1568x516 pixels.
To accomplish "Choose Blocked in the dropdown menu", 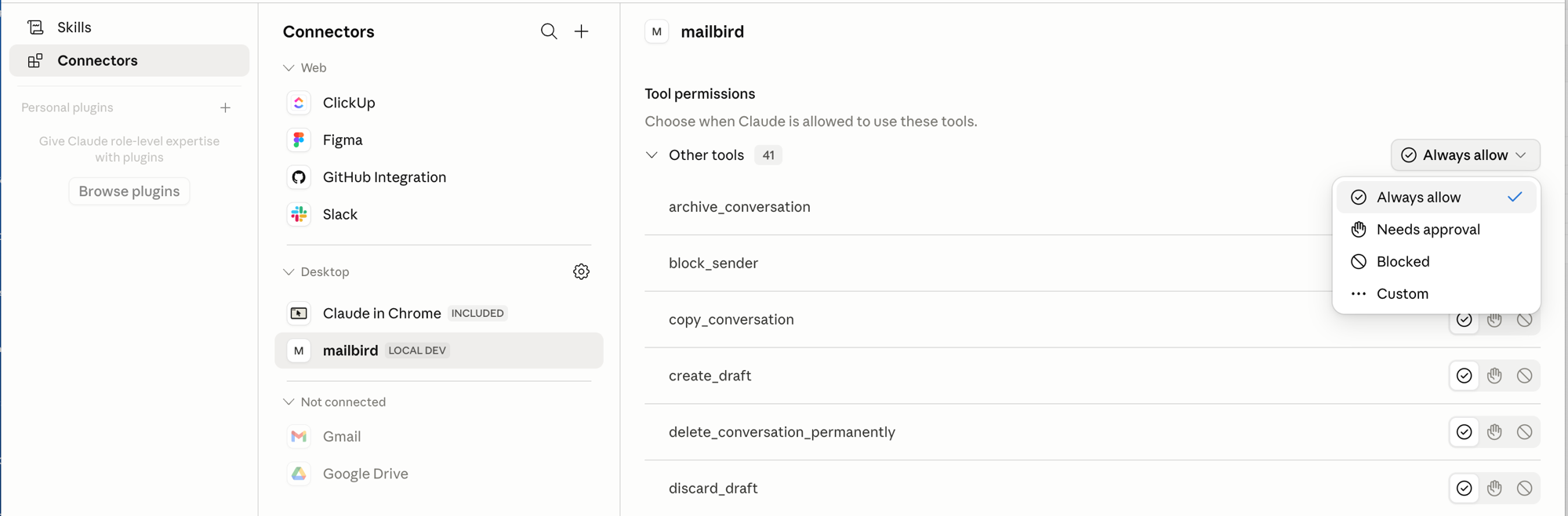I will [1436, 262].
